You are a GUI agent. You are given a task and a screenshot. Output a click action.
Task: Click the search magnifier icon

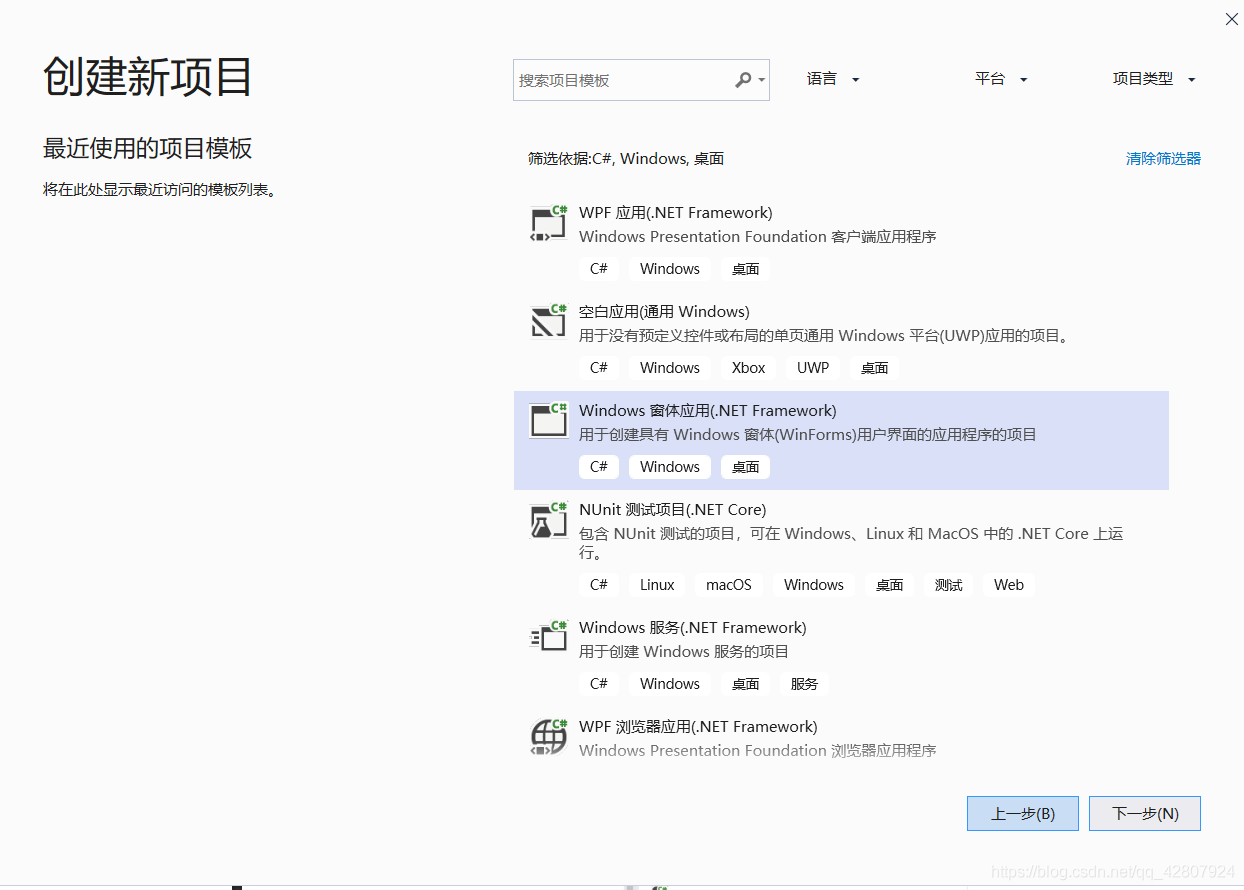(x=743, y=80)
